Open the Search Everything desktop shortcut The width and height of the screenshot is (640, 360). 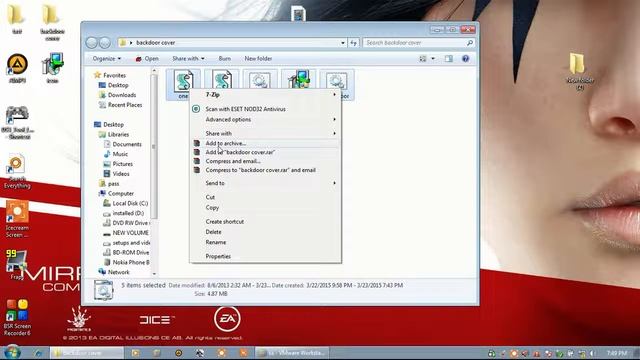coord(17,171)
